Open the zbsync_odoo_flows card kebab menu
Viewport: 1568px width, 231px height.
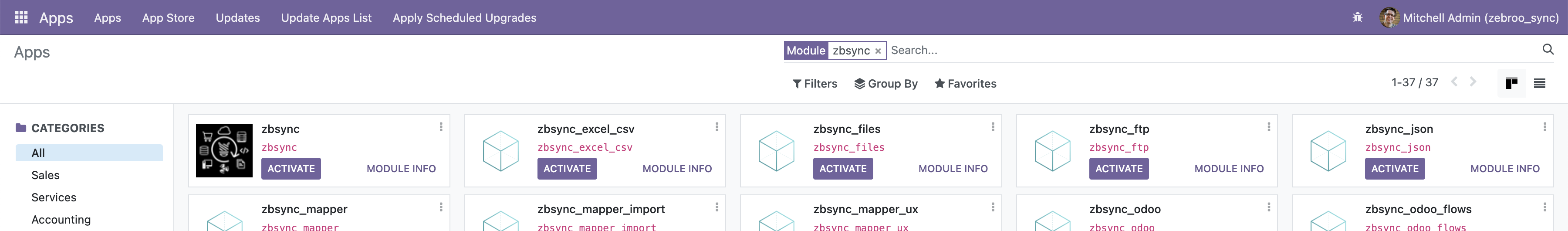(x=1544, y=207)
